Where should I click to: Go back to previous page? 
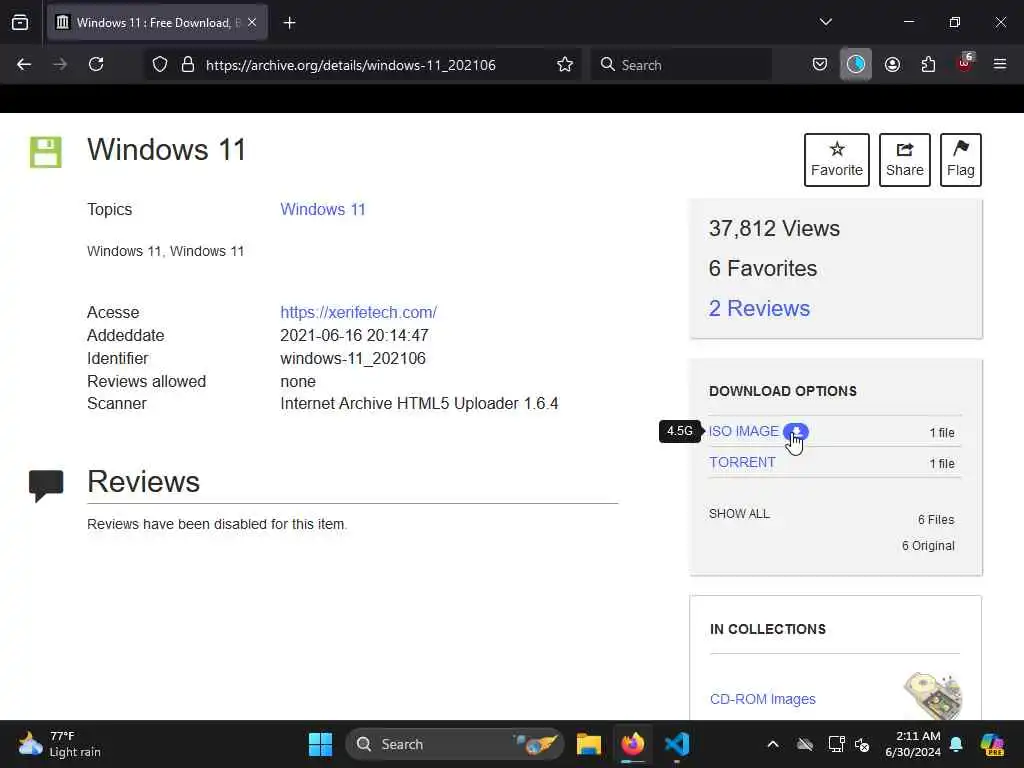(24, 64)
